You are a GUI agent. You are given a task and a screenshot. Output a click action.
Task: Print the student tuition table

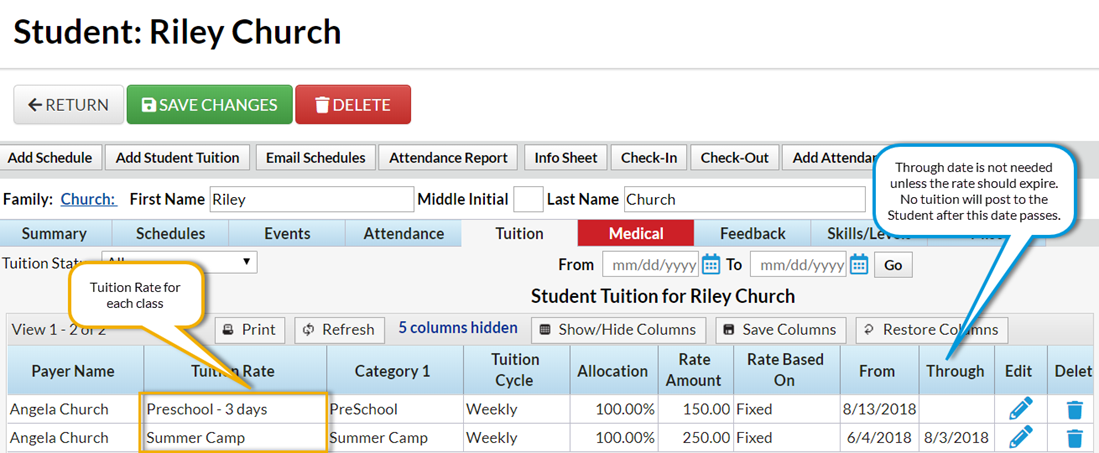[249, 330]
